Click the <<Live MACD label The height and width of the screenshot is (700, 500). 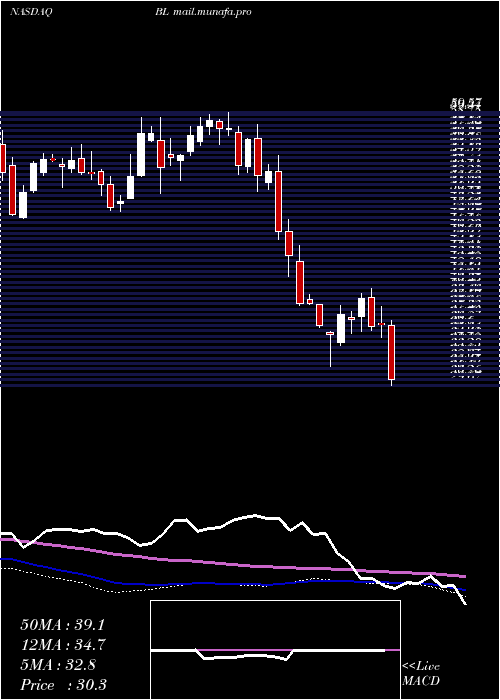click(421, 674)
